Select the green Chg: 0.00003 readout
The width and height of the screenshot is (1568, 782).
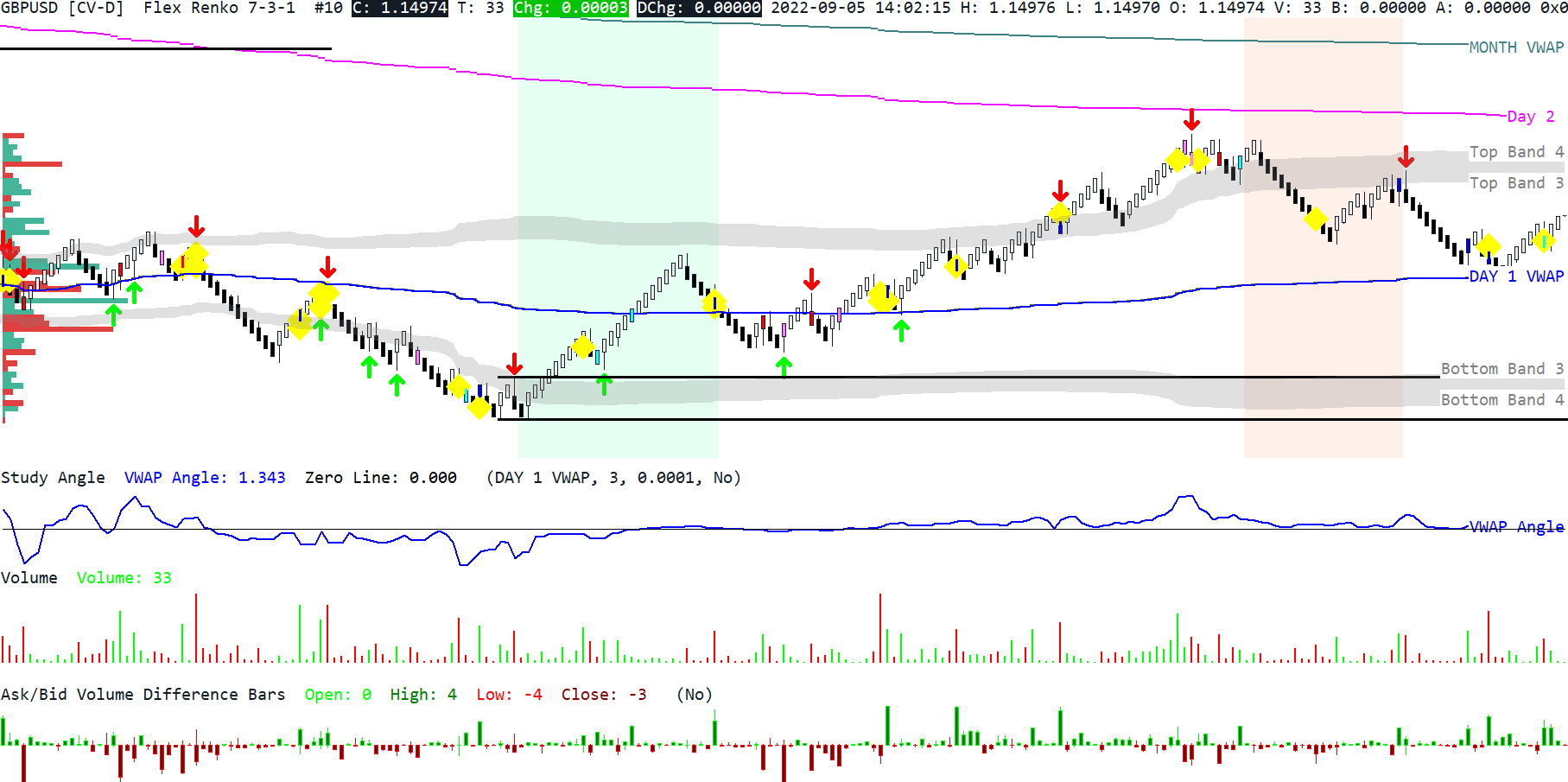(571, 8)
